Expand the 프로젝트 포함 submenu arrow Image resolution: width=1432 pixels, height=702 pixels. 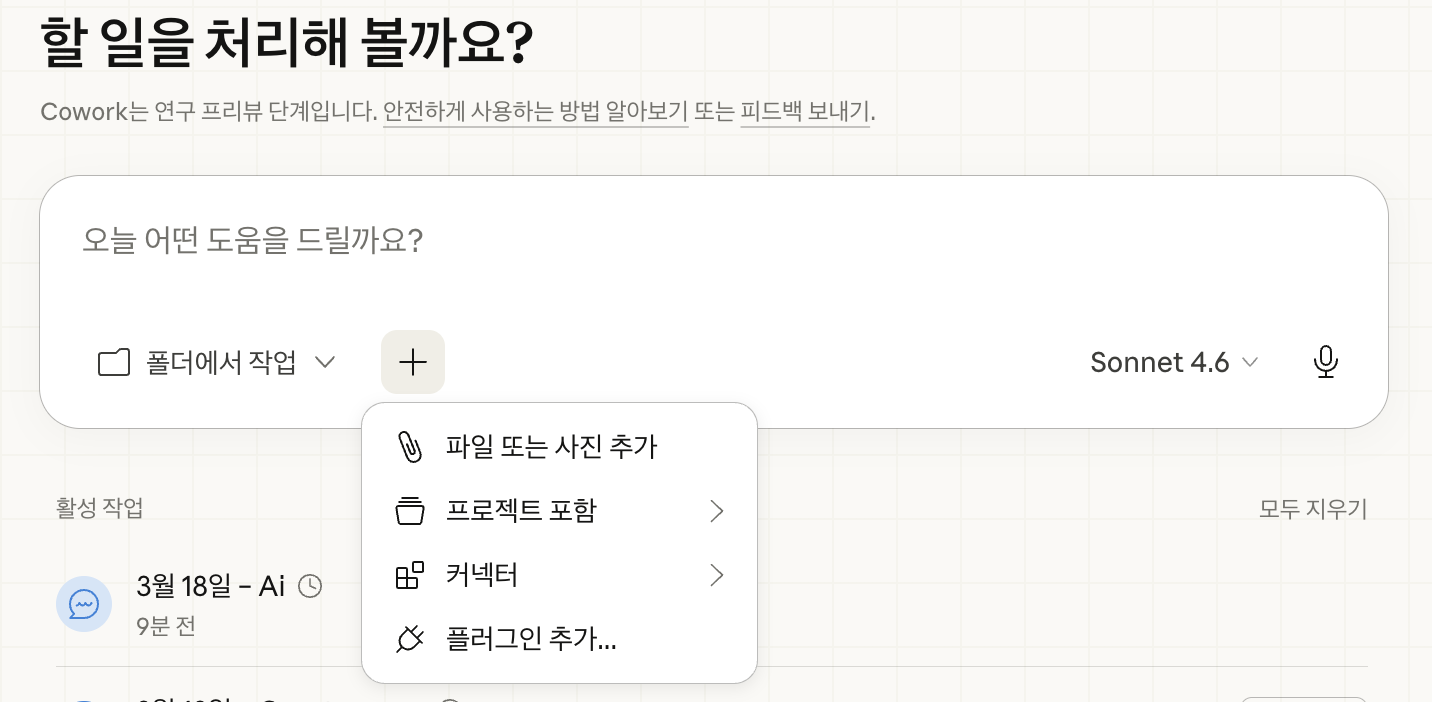coord(716,511)
